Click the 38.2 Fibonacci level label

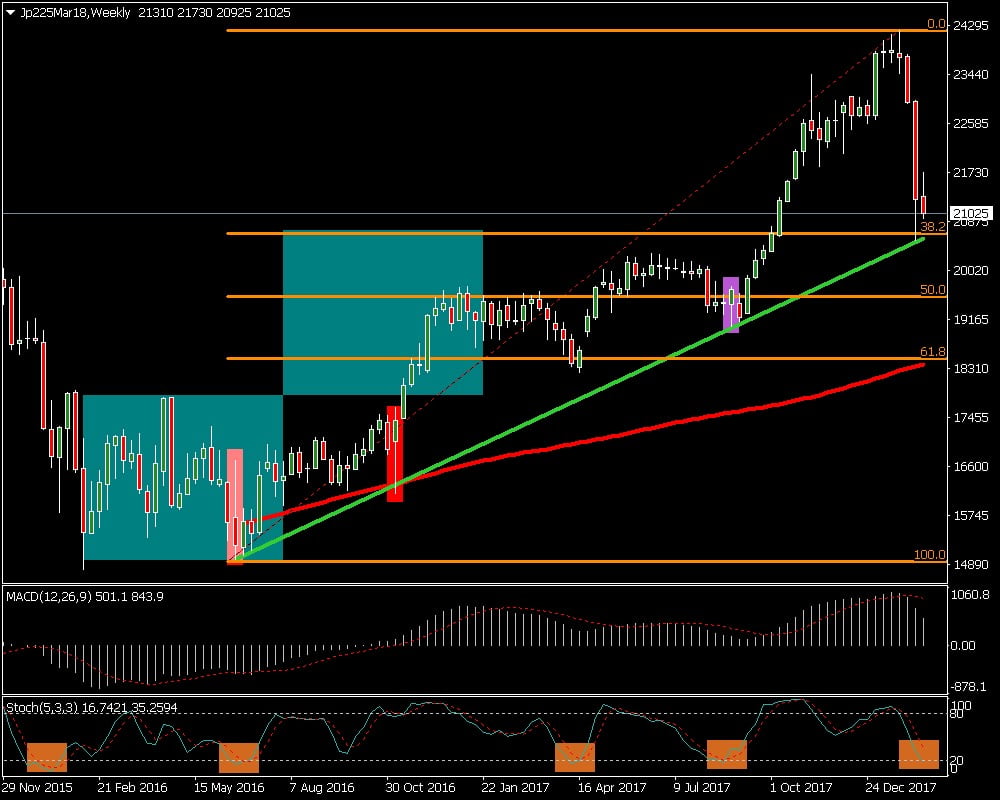(932, 227)
